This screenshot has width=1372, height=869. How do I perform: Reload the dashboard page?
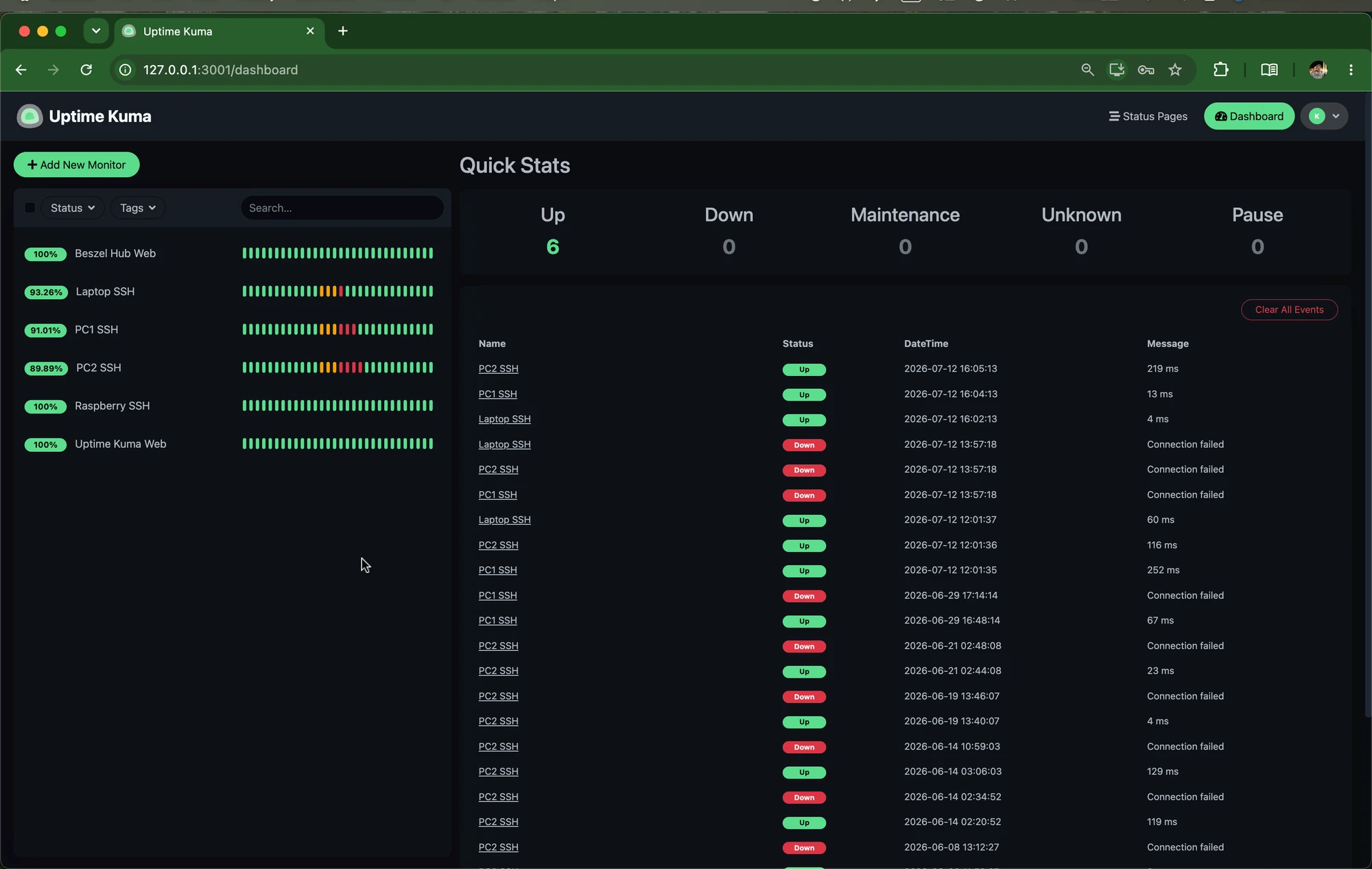tap(86, 70)
